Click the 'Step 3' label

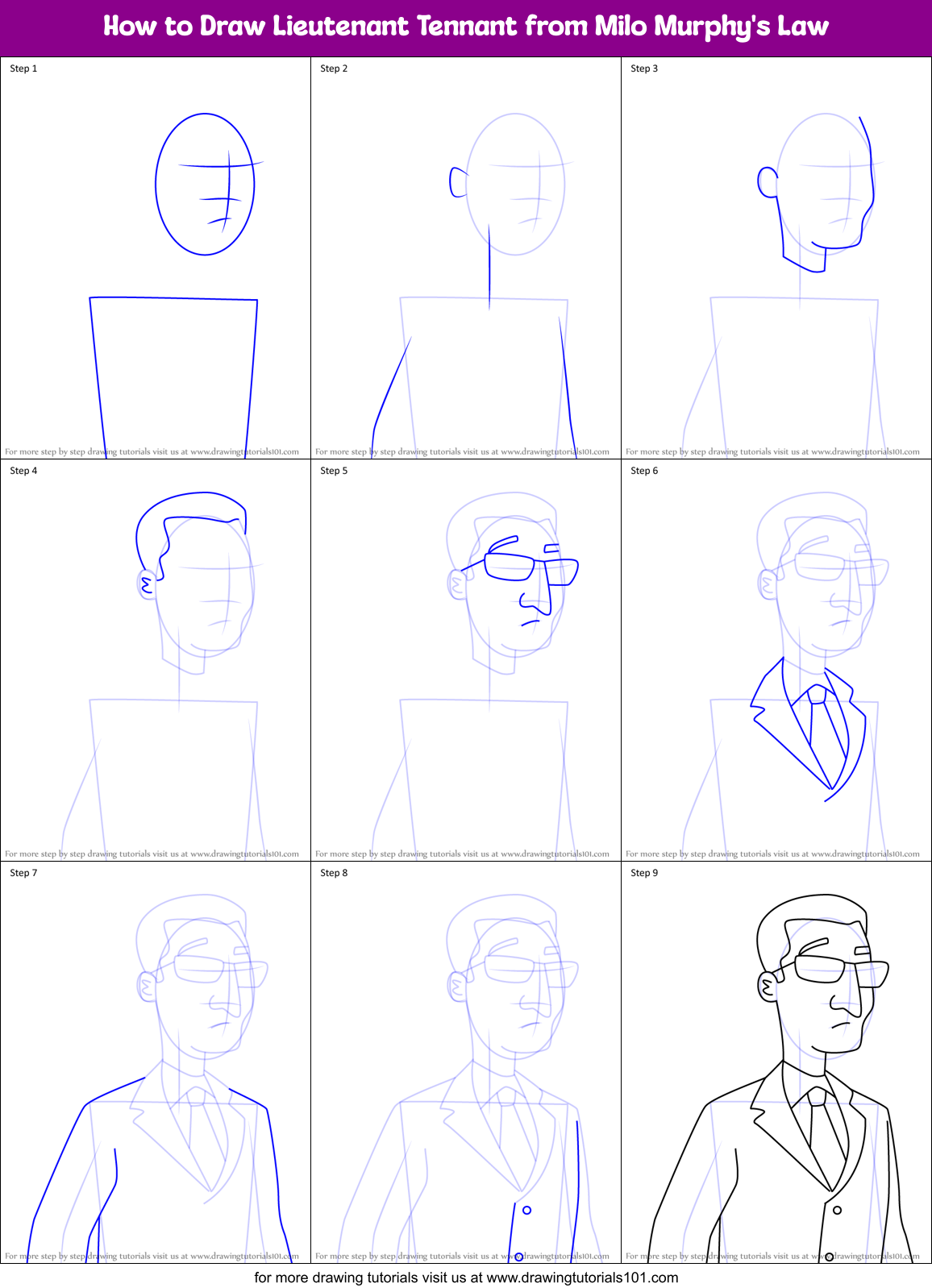[644, 69]
